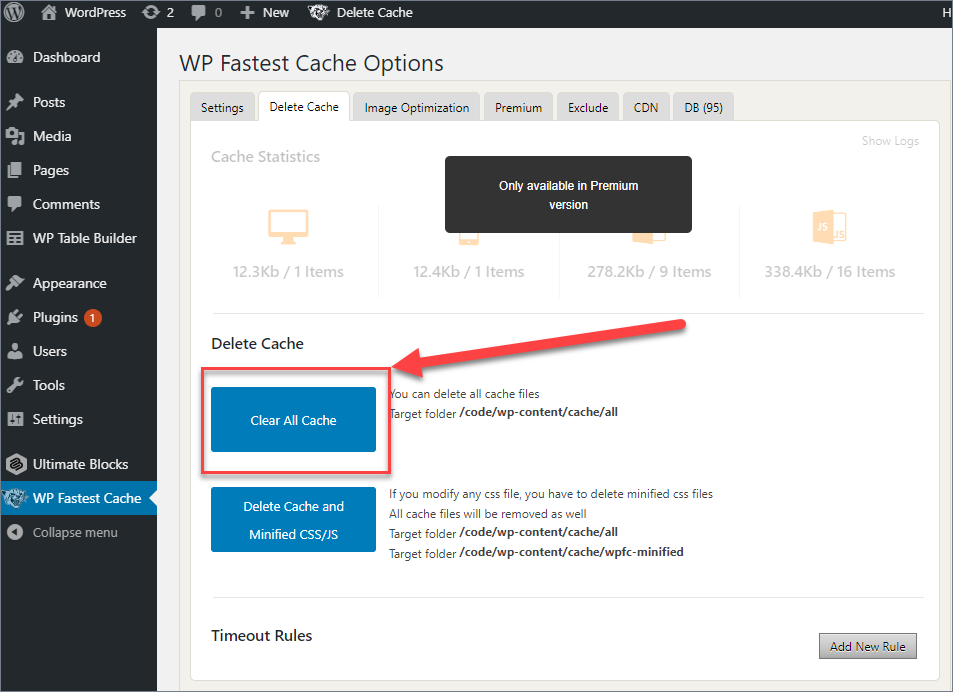Click cheetah Delete Cache icon in admin bar
Image resolution: width=953 pixels, height=692 pixels.
point(318,12)
